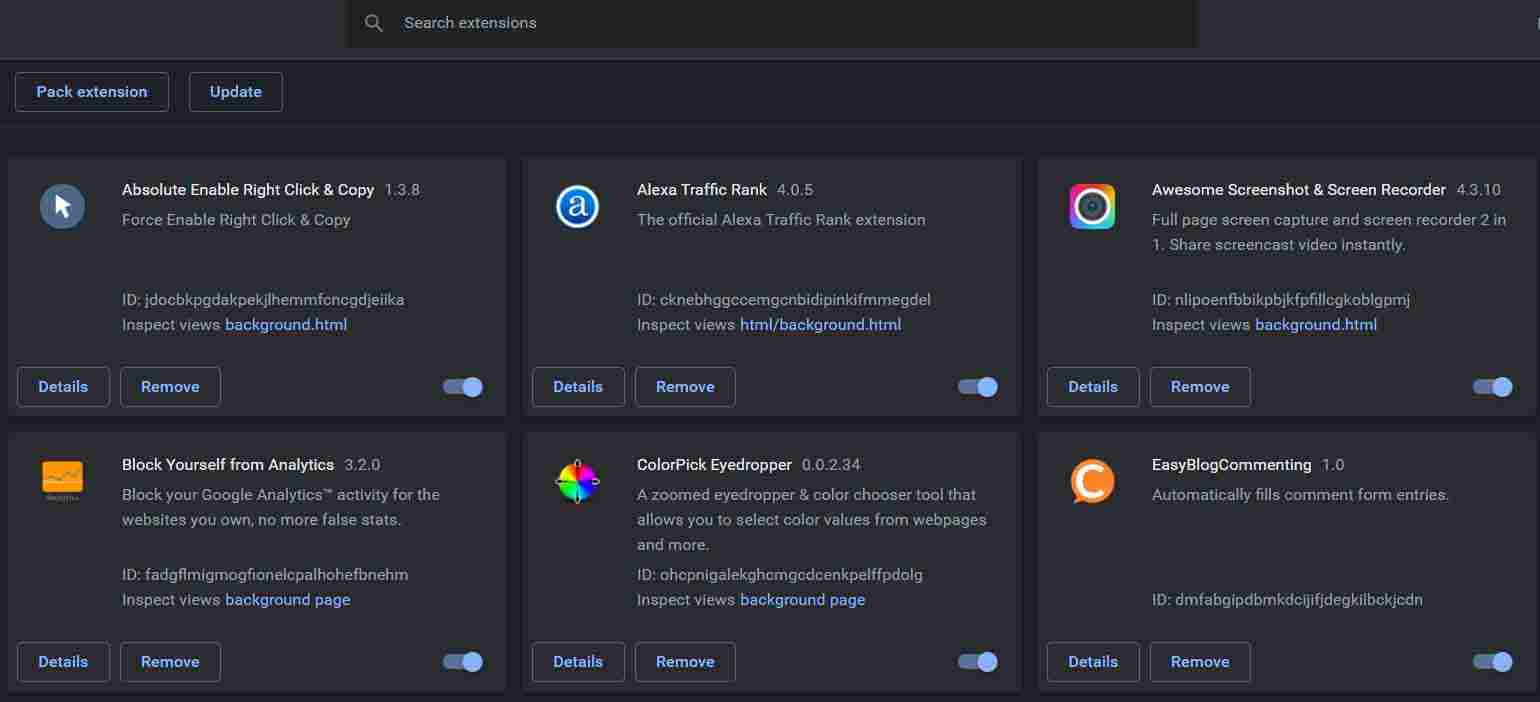Click the Awesome Screenshot camera lens icon
Viewport: 1540px width, 702px height.
coord(1092,207)
